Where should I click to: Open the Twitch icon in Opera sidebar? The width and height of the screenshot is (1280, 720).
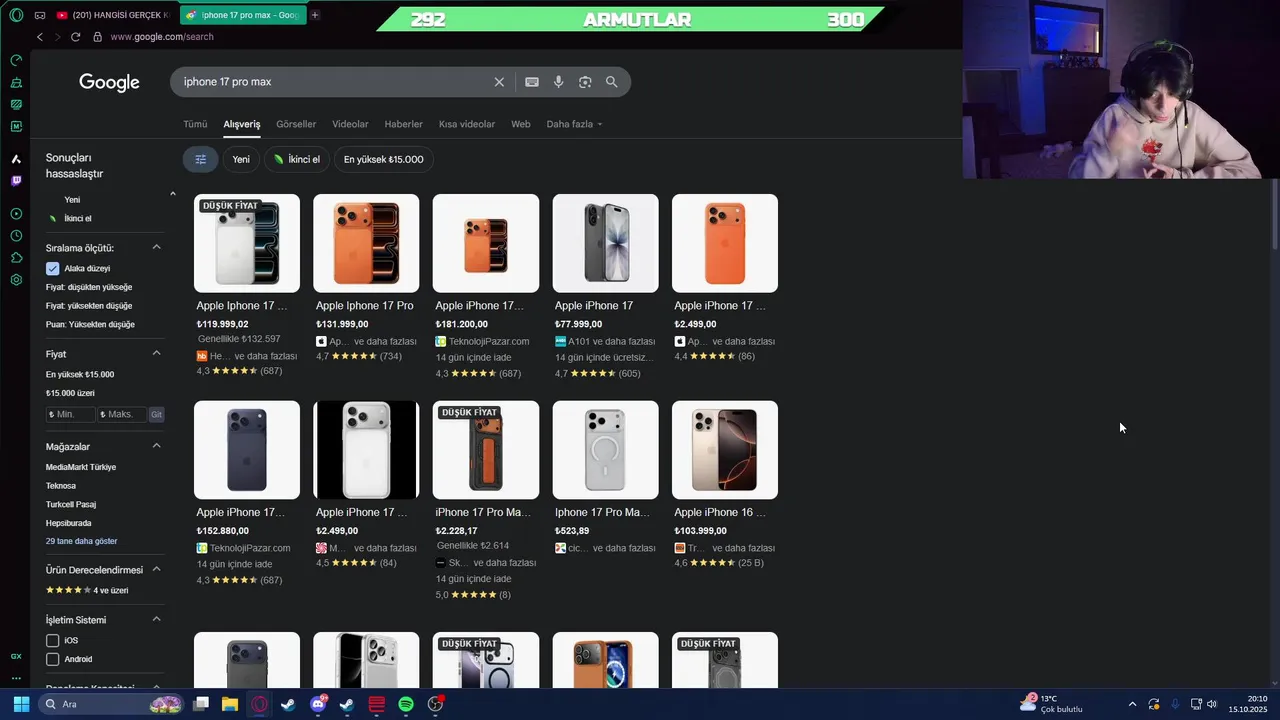click(x=16, y=181)
